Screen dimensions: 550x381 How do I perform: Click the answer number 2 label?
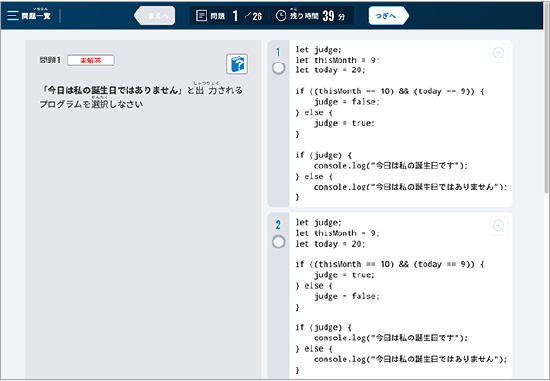click(x=278, y=225)
